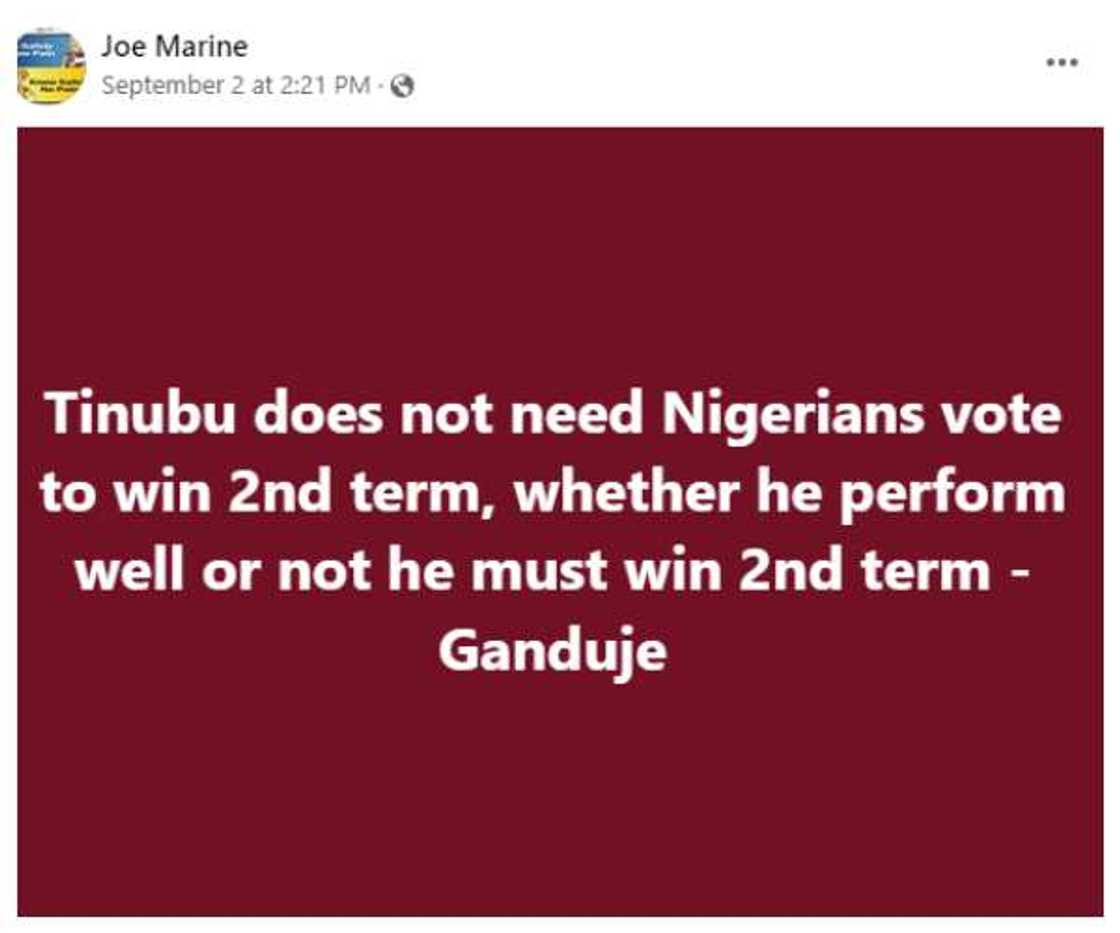This screenshot has width=1120, height=933.
Task: Click "well or not he must" text line
Action: (x=330, y=573)
